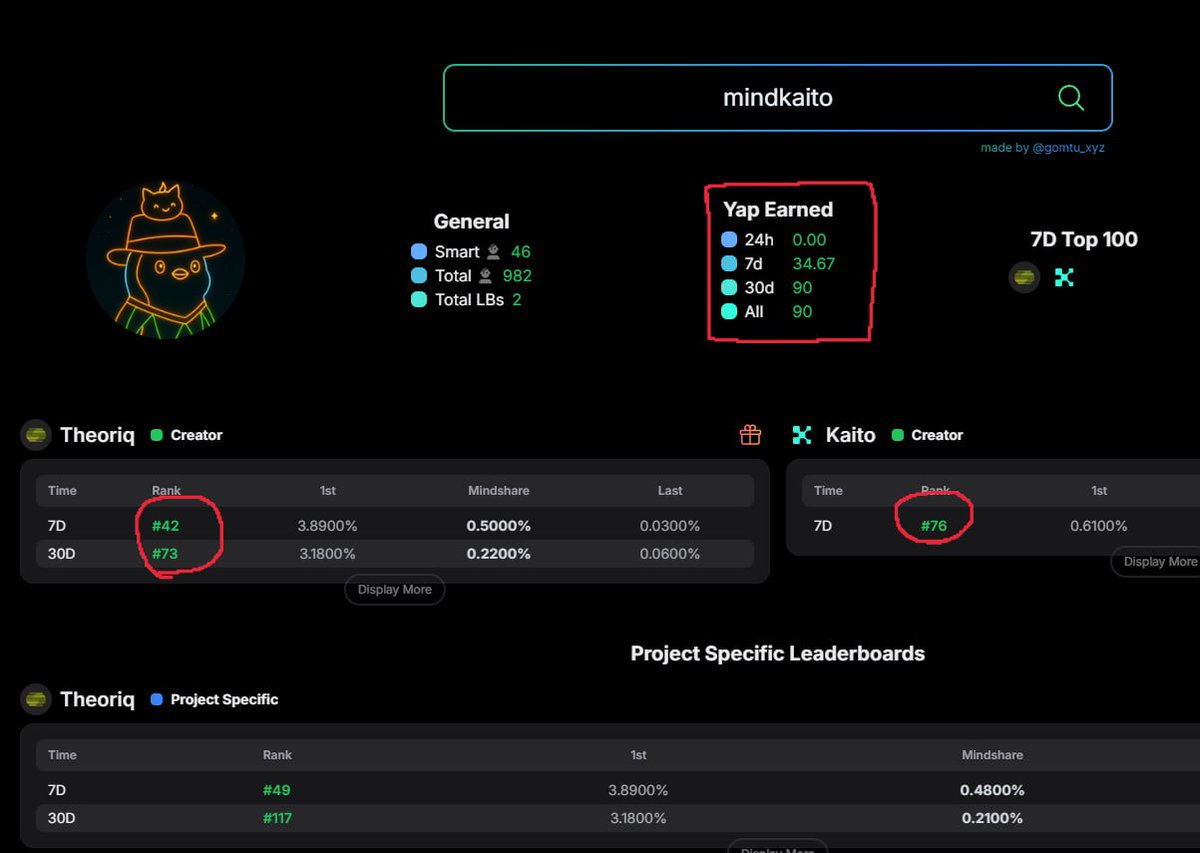Screen dimensions: 1200x853
Task: Click the search magnifier icon
Action: [1070, 97]
